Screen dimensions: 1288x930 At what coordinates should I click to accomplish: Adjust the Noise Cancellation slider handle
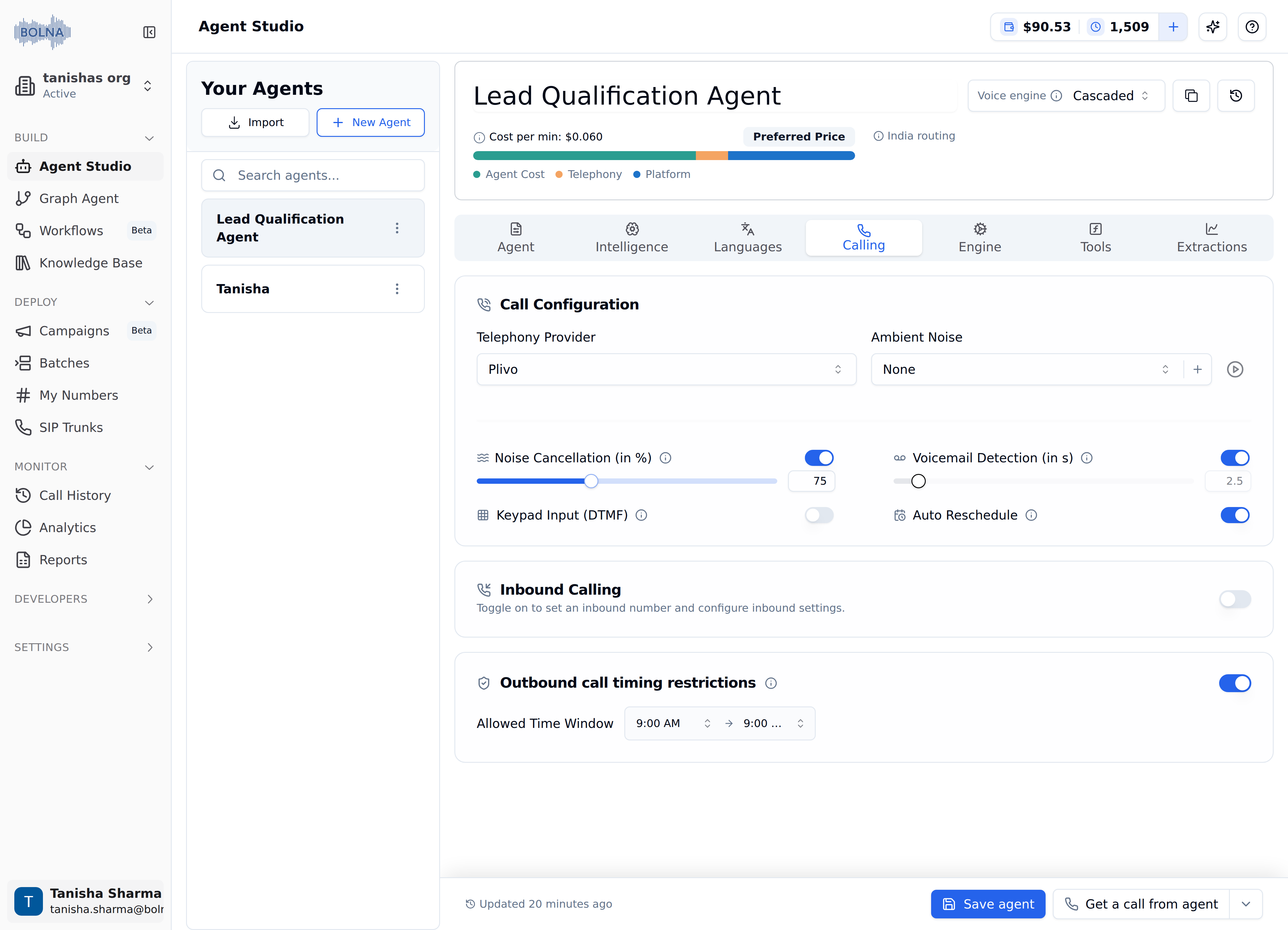[x=591, y=481]
